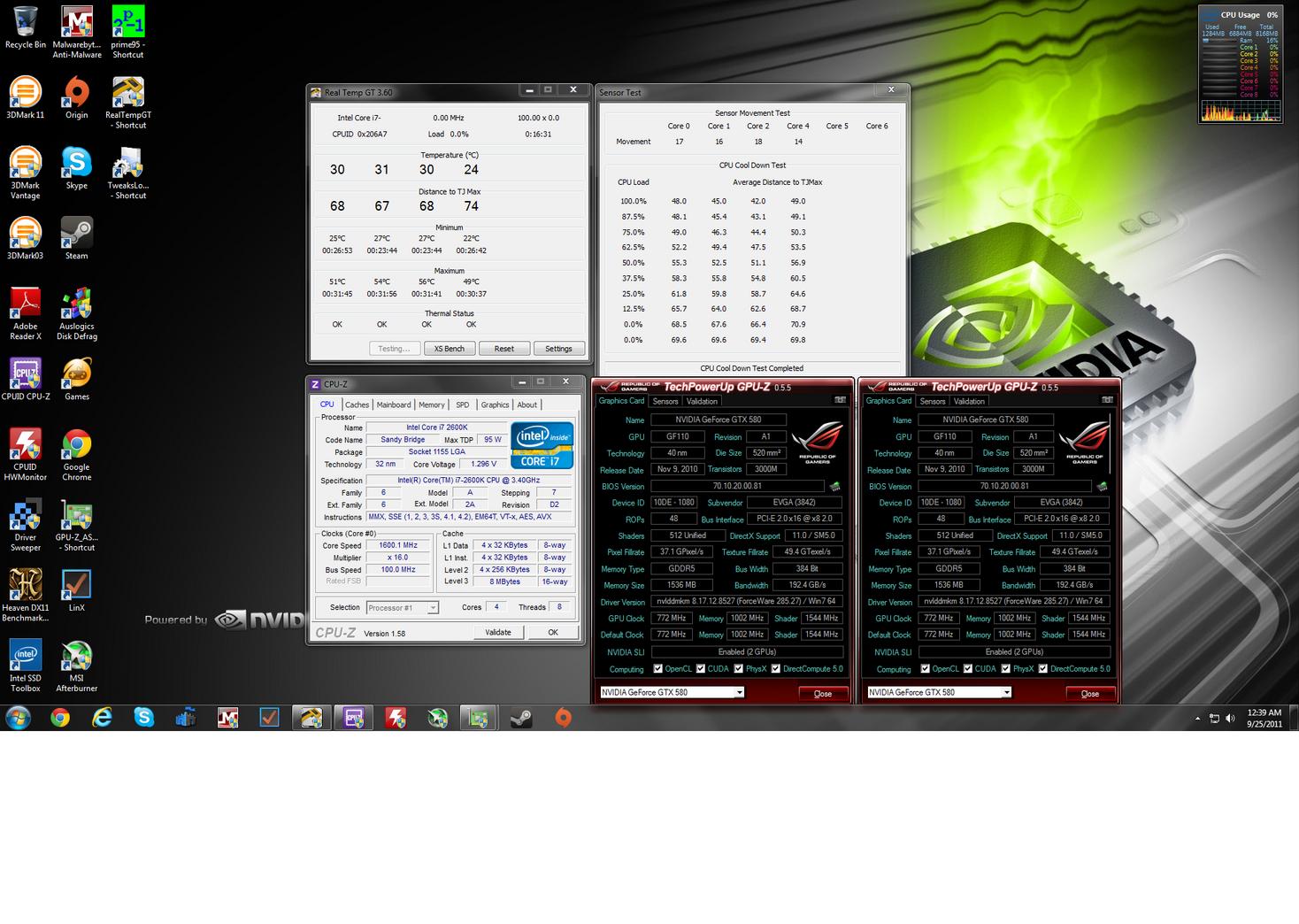This screenshot has height=924, width=1299.
Task: Toggle PhysX checkbox in left GPU-Z window
Action: [x=738, y=668]
